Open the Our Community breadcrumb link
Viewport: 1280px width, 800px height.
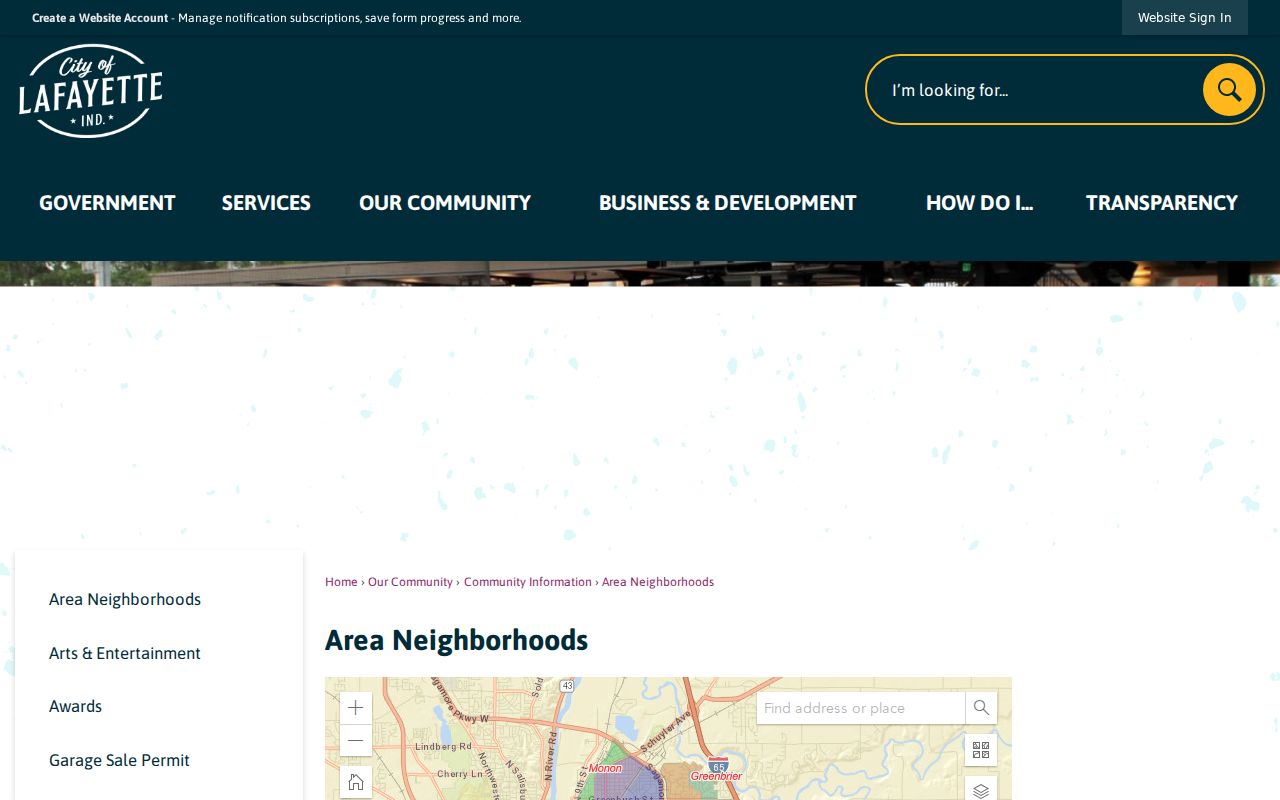click(410, 582)
